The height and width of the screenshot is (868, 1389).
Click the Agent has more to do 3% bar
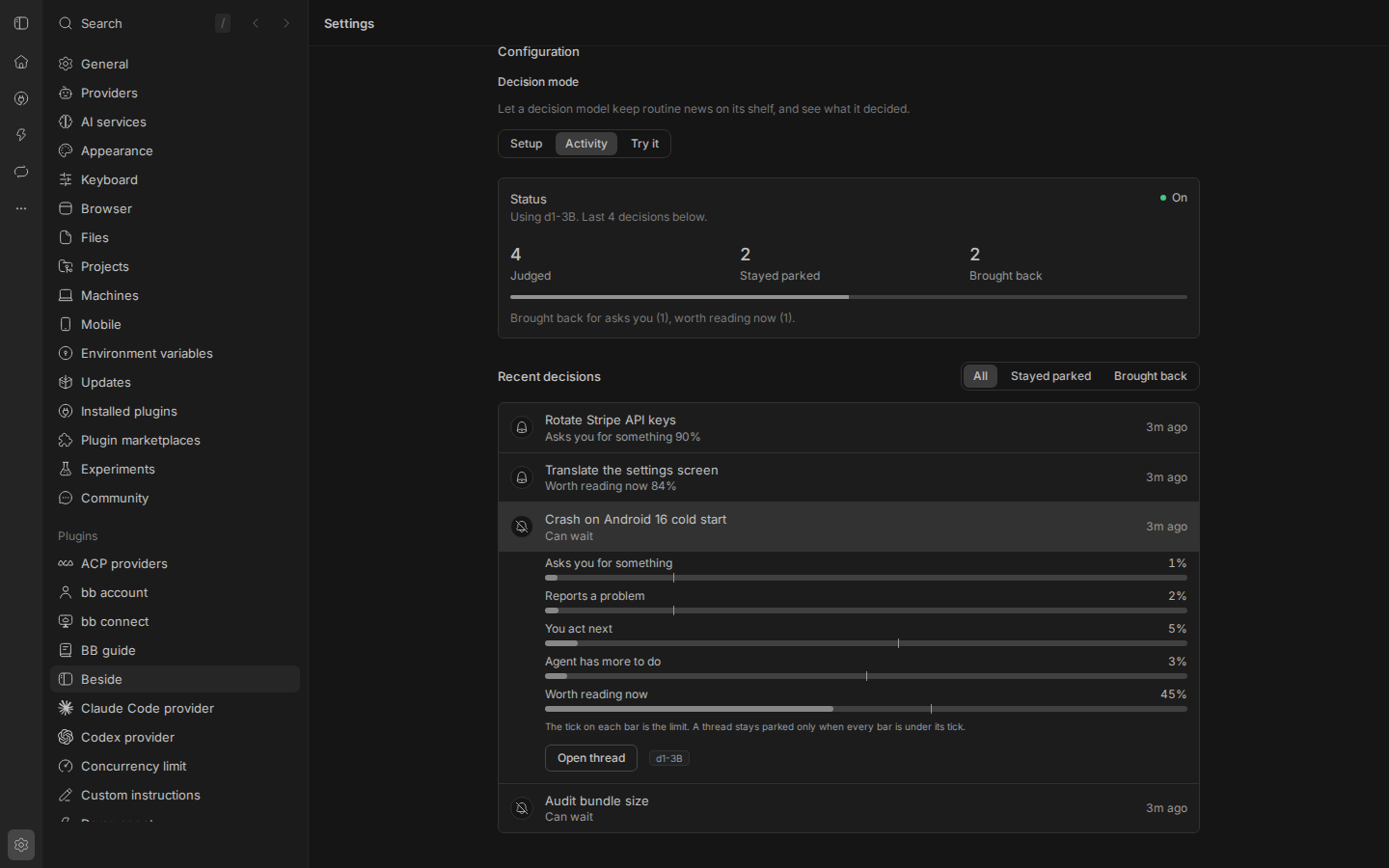tap(866, 676)
